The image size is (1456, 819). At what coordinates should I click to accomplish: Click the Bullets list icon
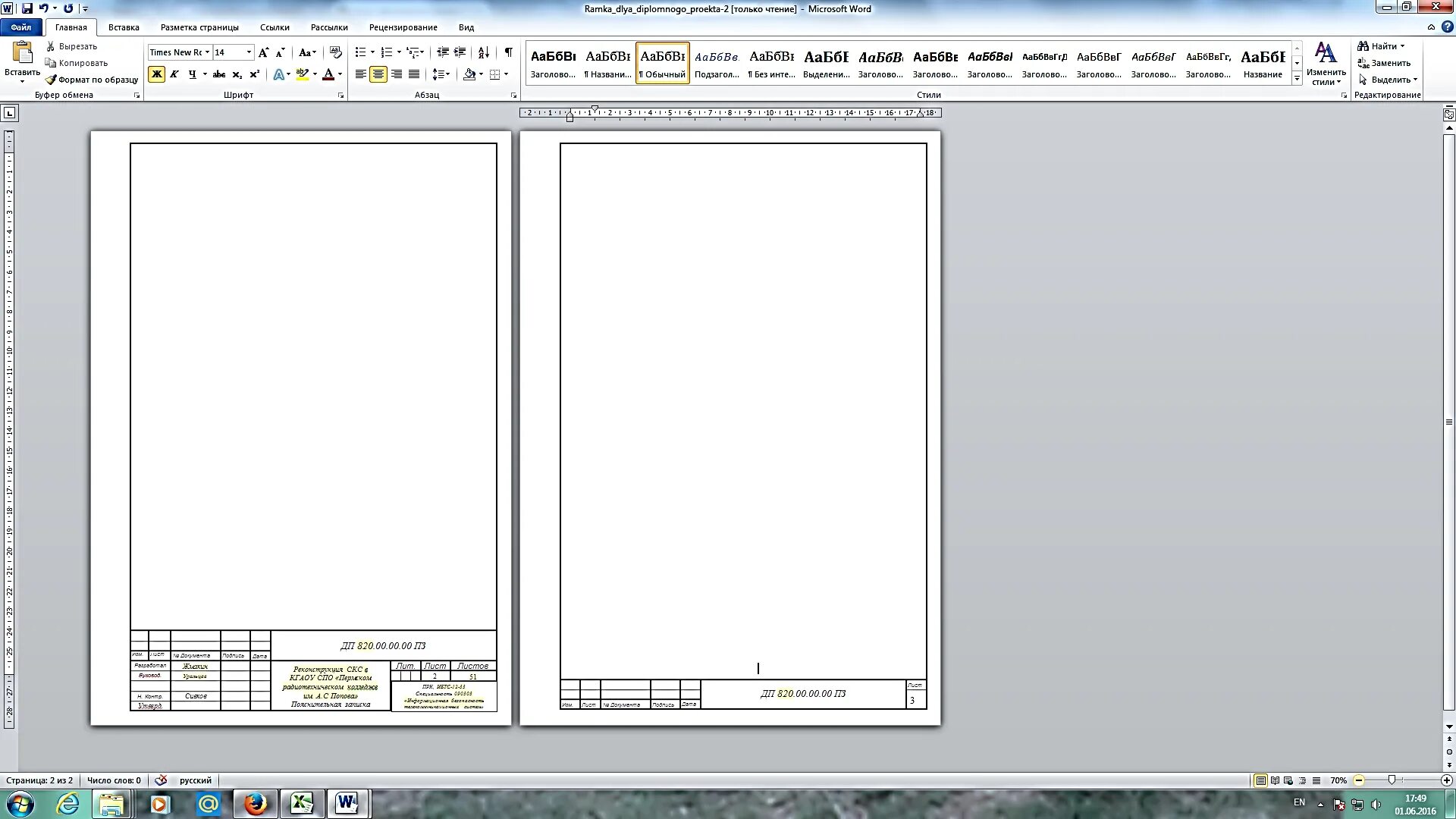(360, 52)
